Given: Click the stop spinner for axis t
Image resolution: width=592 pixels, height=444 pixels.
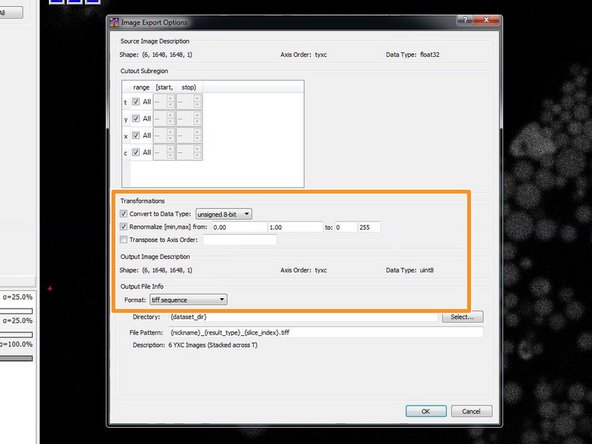Looking at the screenshot, I should coord(189,102).
